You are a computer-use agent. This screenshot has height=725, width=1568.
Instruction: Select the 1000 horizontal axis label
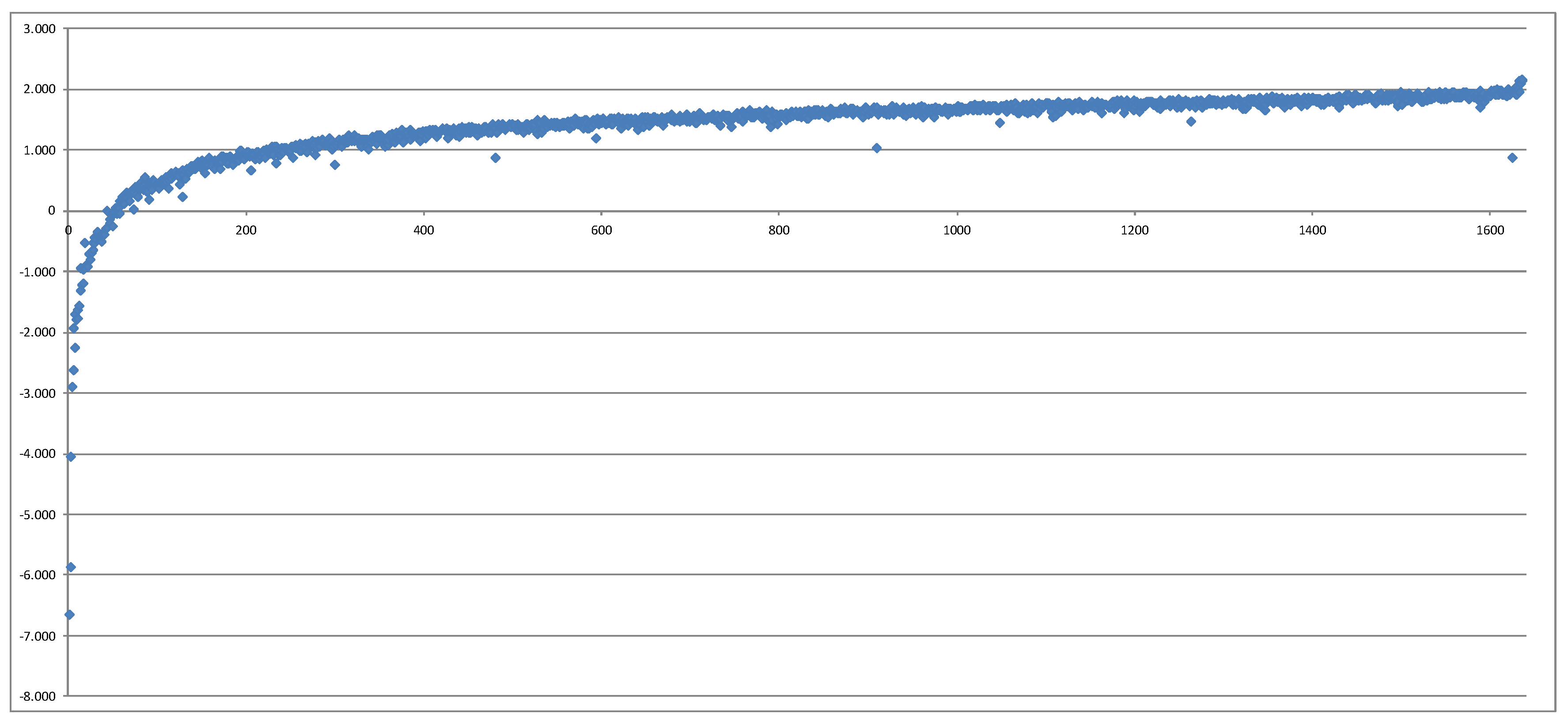[x=957, y=230]
